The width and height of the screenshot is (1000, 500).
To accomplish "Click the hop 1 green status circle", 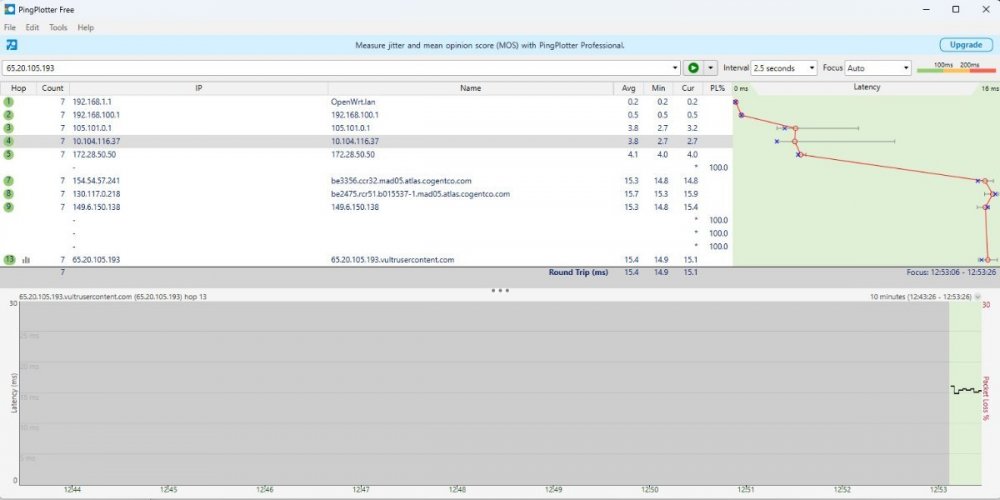I will pos(9,102).
